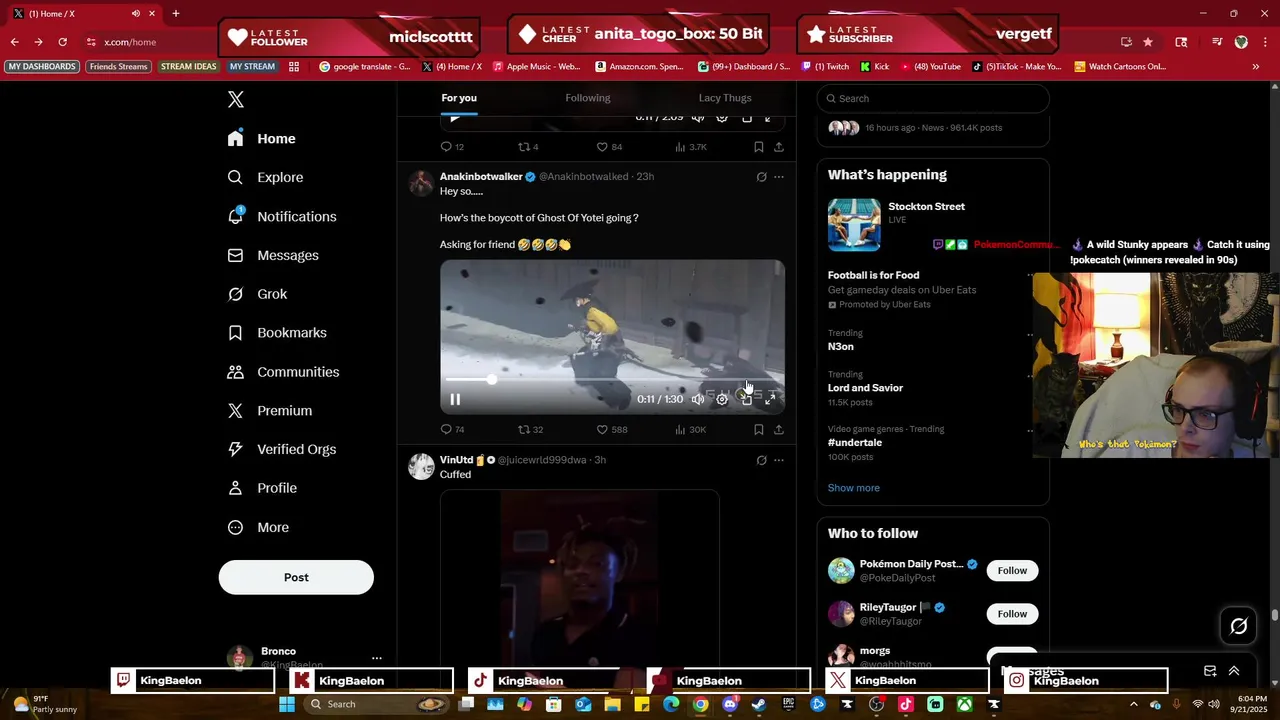Go to Home in the sidebar
The height and width of the screenshot is (720, 1280).
tap(262, 139)
